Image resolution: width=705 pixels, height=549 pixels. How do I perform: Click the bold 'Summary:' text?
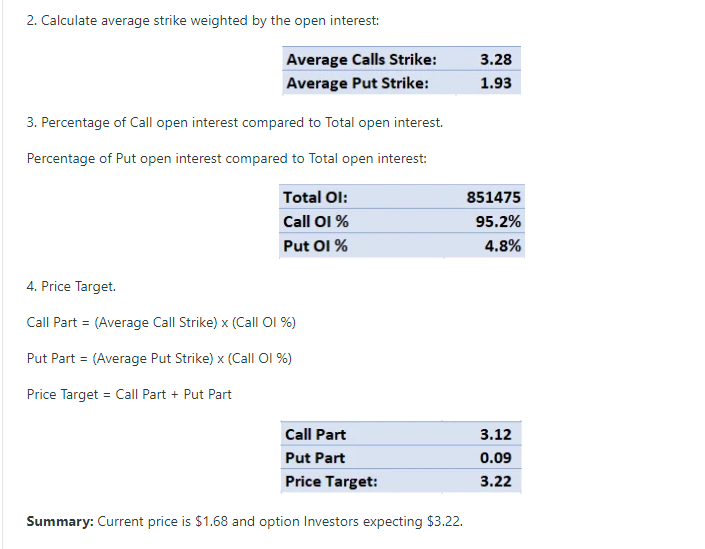[59, 522]
